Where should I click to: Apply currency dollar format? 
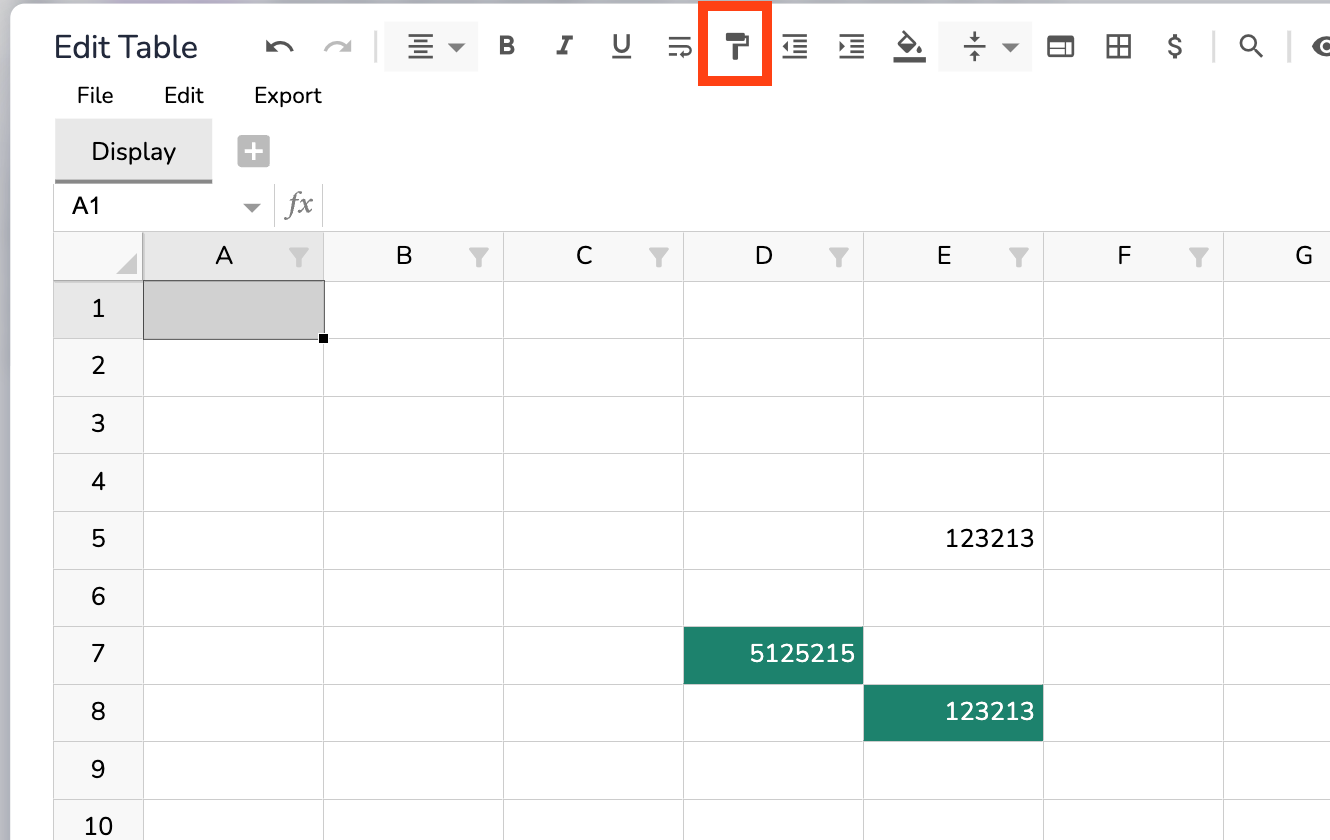1176,47
